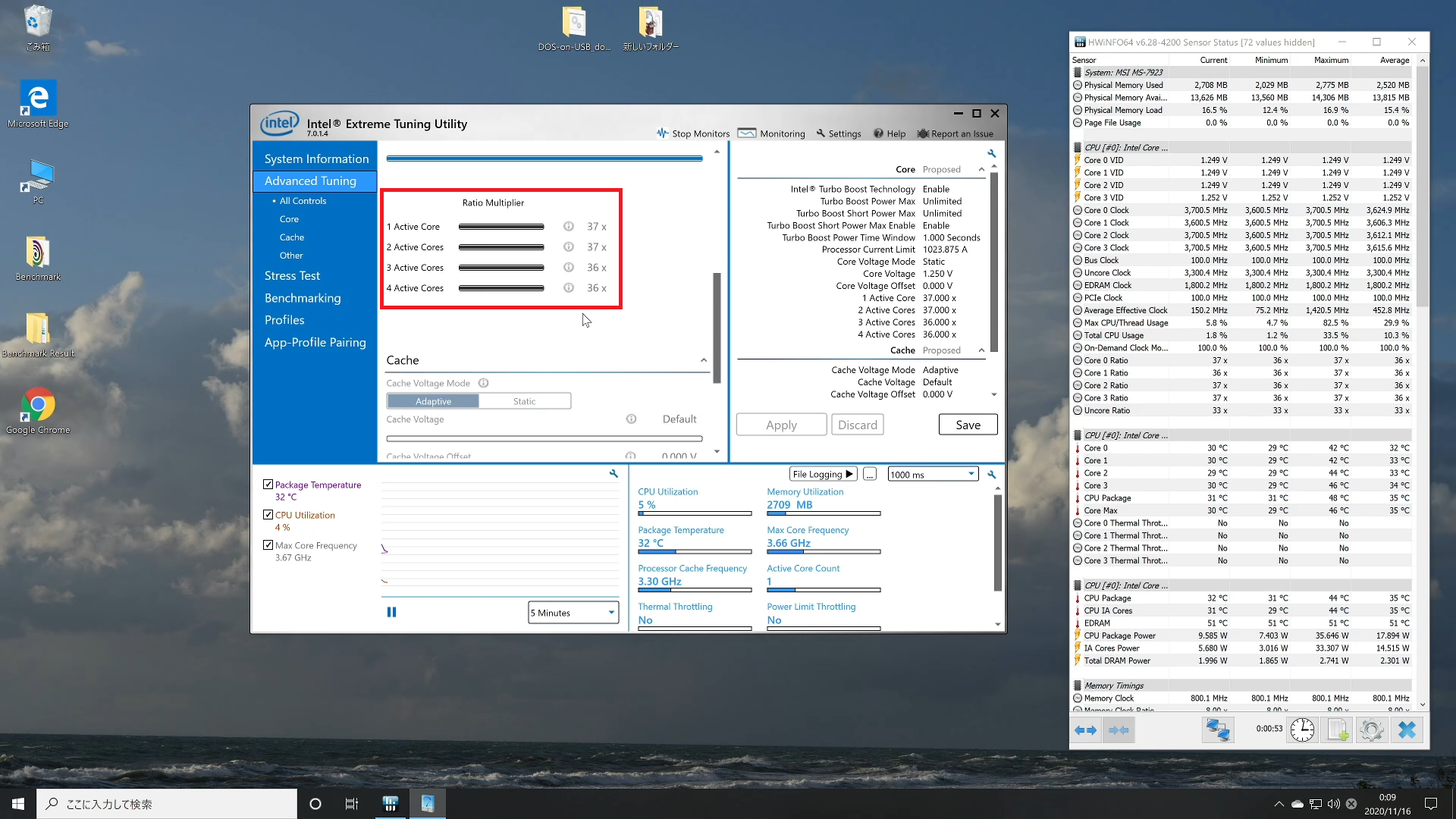The height and width of the screenshot is (819, 1456).
Task: Click the HWiNFO log file icon
Action: (1337, 730)
